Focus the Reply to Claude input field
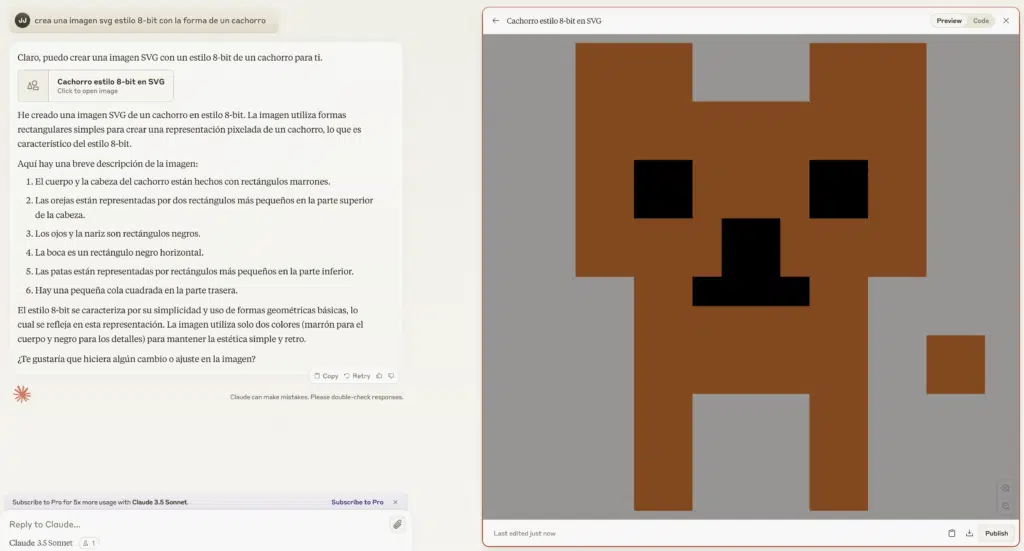The width and height of the screenshot is (1024, 551). [x=196, y=524]
